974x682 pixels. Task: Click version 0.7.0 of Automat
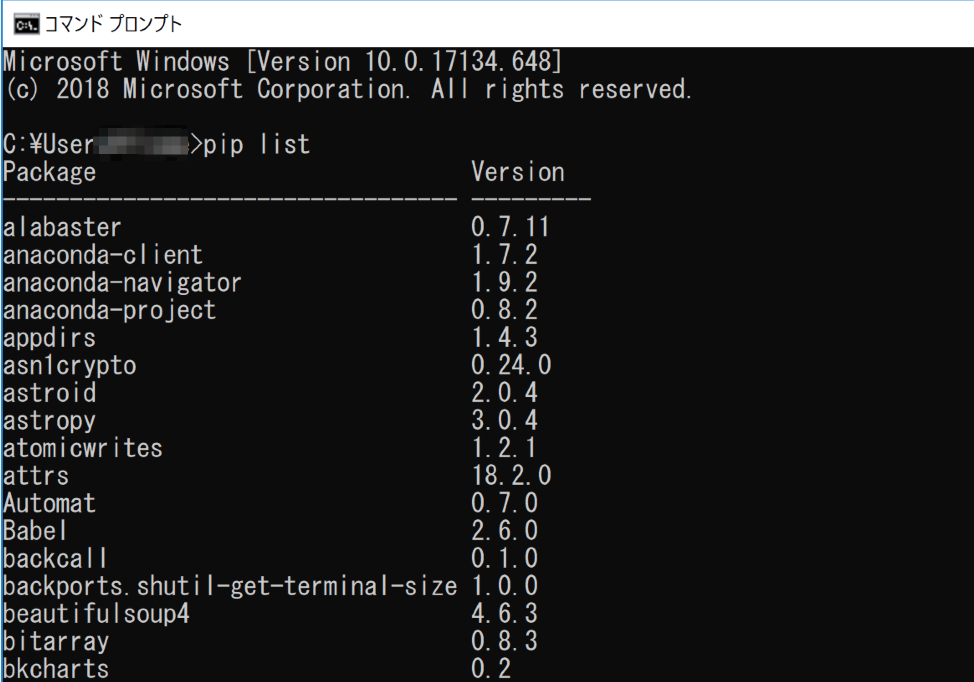pos(504,502)
